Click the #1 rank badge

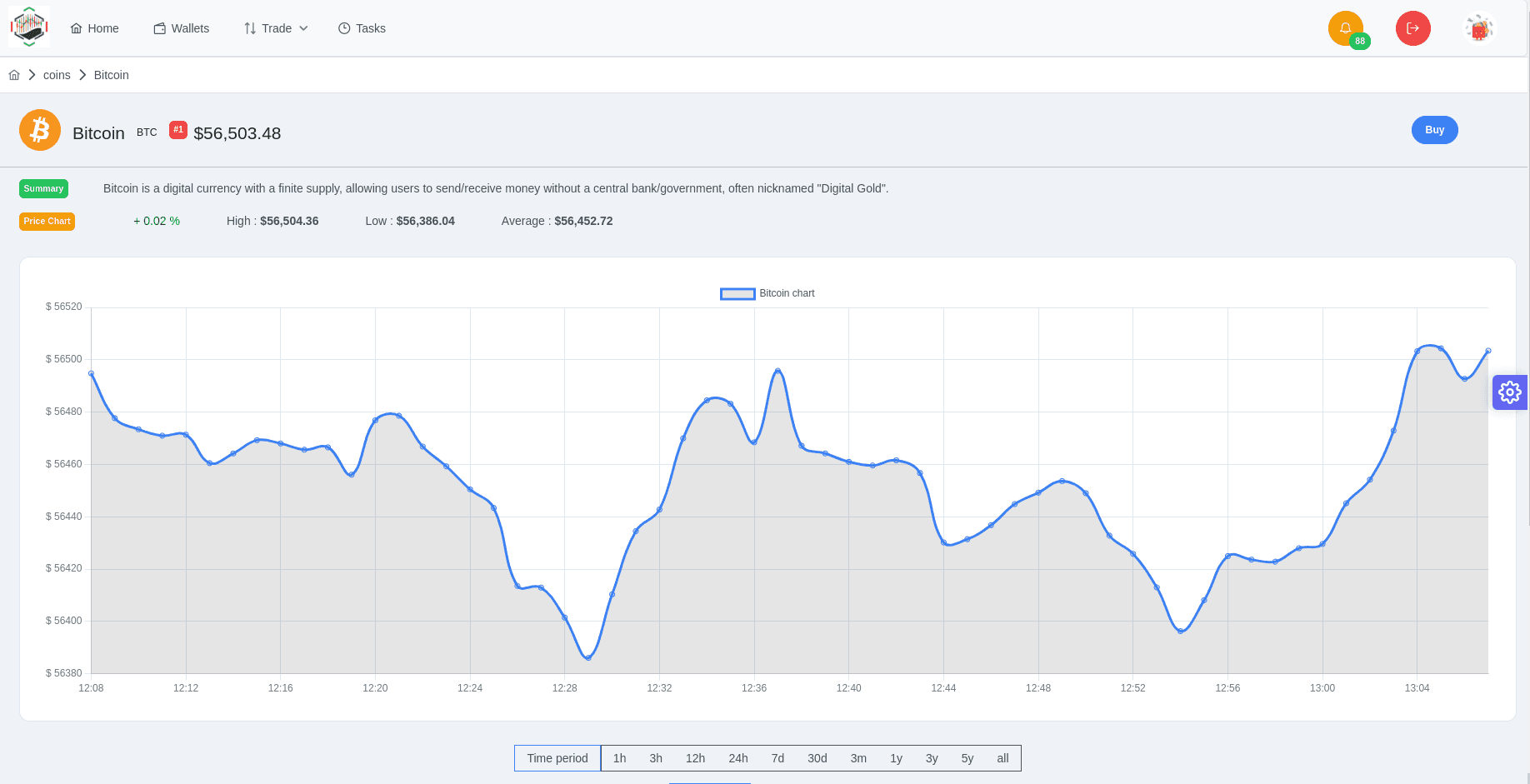click(x=178, y=130)
